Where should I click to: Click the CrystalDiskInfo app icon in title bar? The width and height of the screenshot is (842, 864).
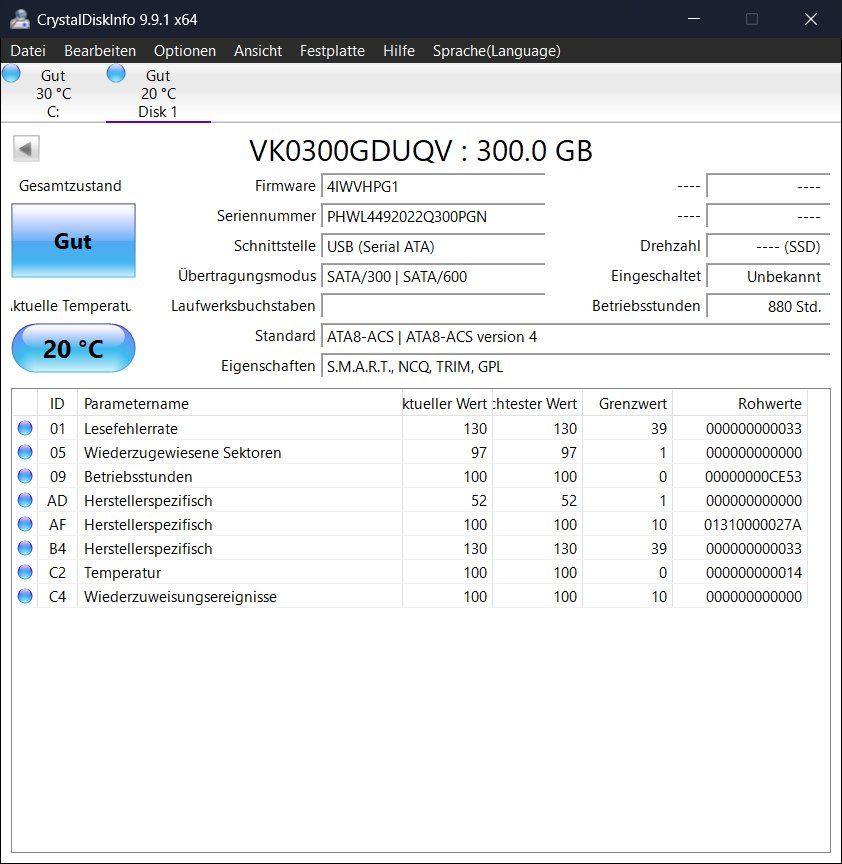[20, 19]
